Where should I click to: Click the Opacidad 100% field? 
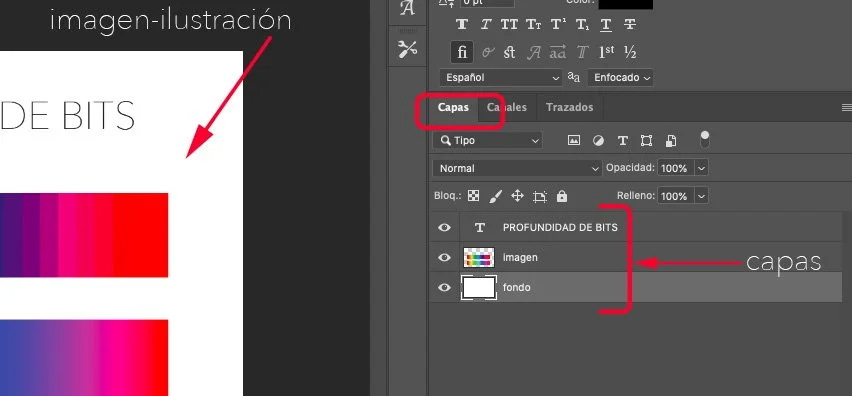pyautogui.click(x=675, y=168)
